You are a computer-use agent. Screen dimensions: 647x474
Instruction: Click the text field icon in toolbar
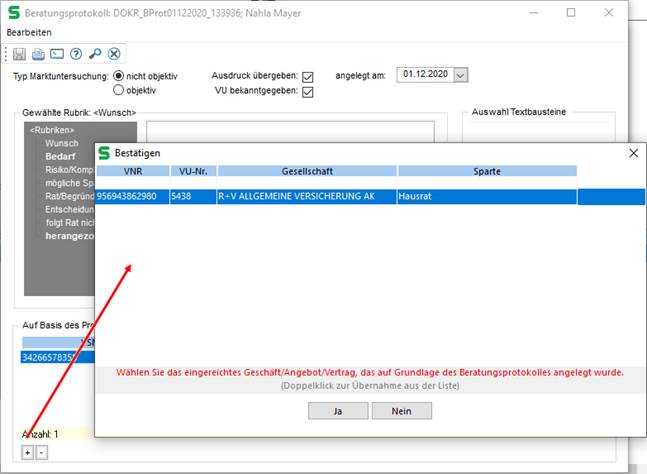[57, 54]
